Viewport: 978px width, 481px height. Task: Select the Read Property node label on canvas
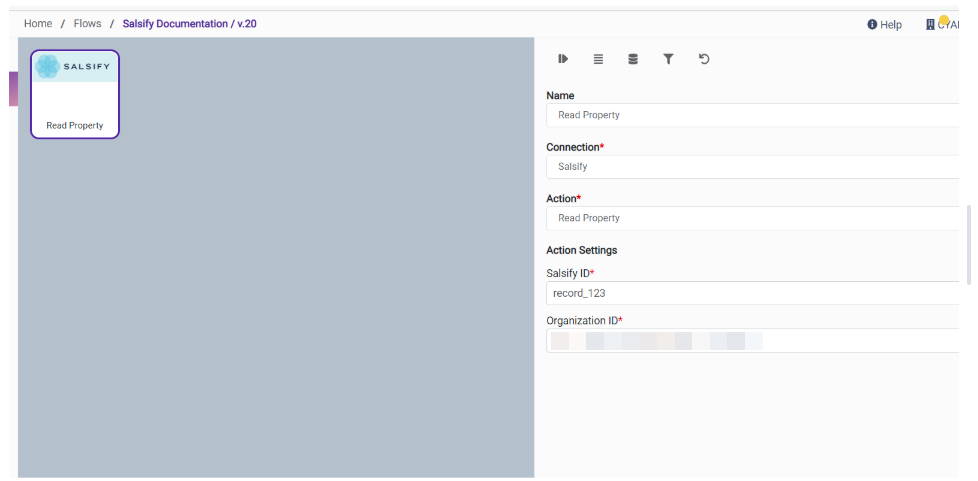coord(75,126)
